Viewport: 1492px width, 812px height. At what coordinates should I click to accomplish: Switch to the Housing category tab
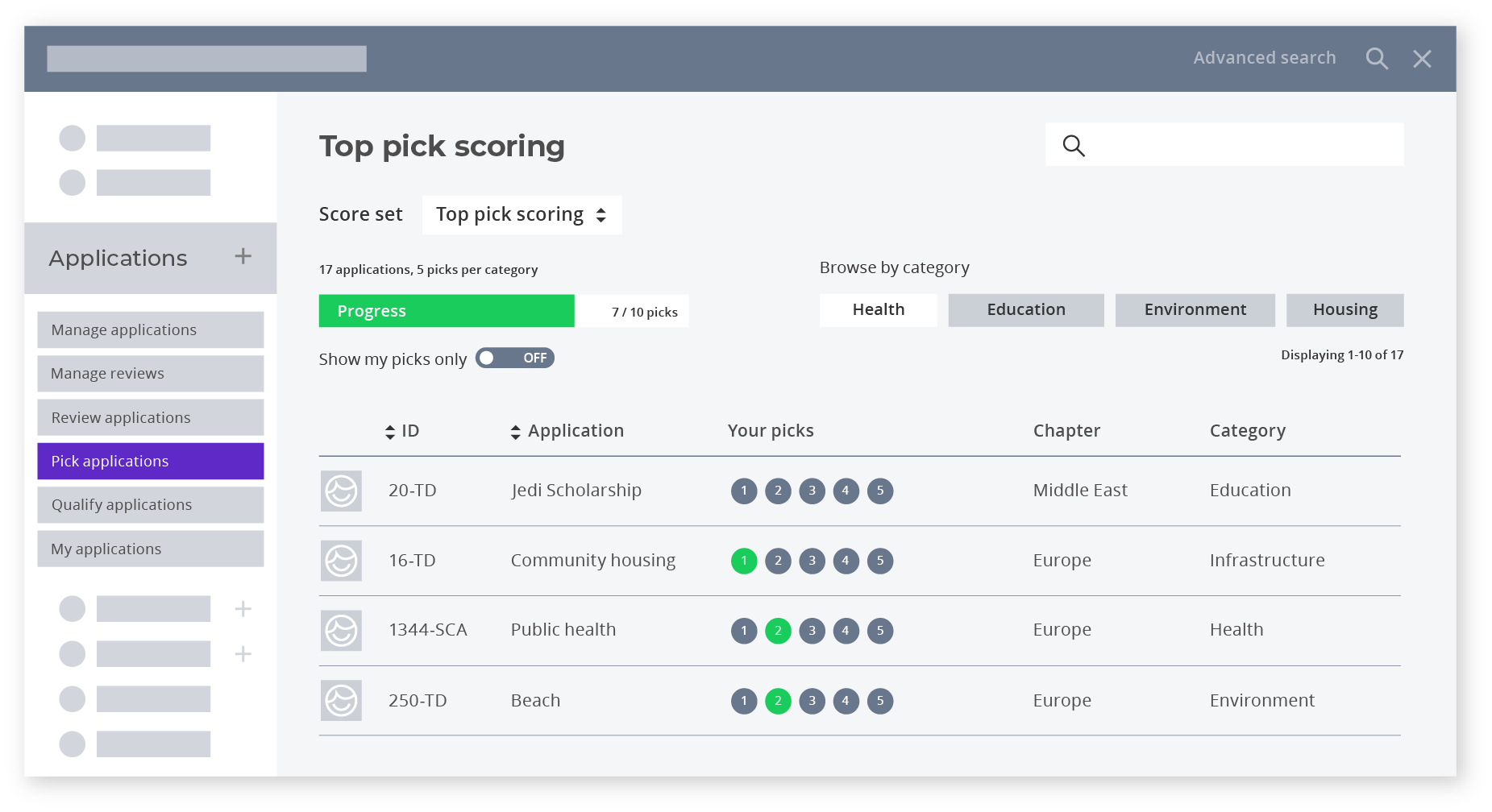(1344, 310)
